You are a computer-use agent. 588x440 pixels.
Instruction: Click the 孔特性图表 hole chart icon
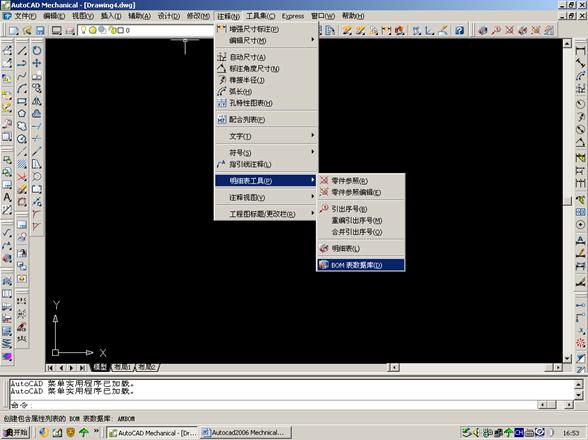222,103
